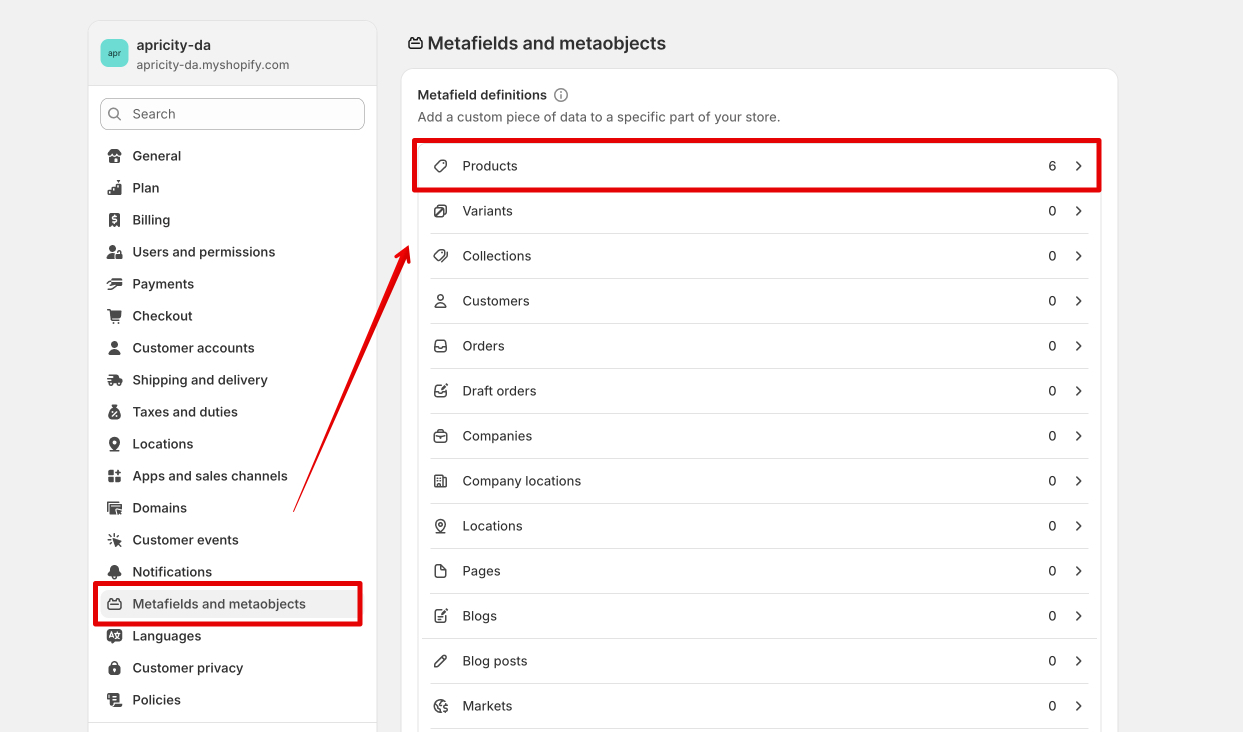This screenshot has width=1243, height=732.
Task: Open Customers metafield definitions
Action: (x=496, y=301)
